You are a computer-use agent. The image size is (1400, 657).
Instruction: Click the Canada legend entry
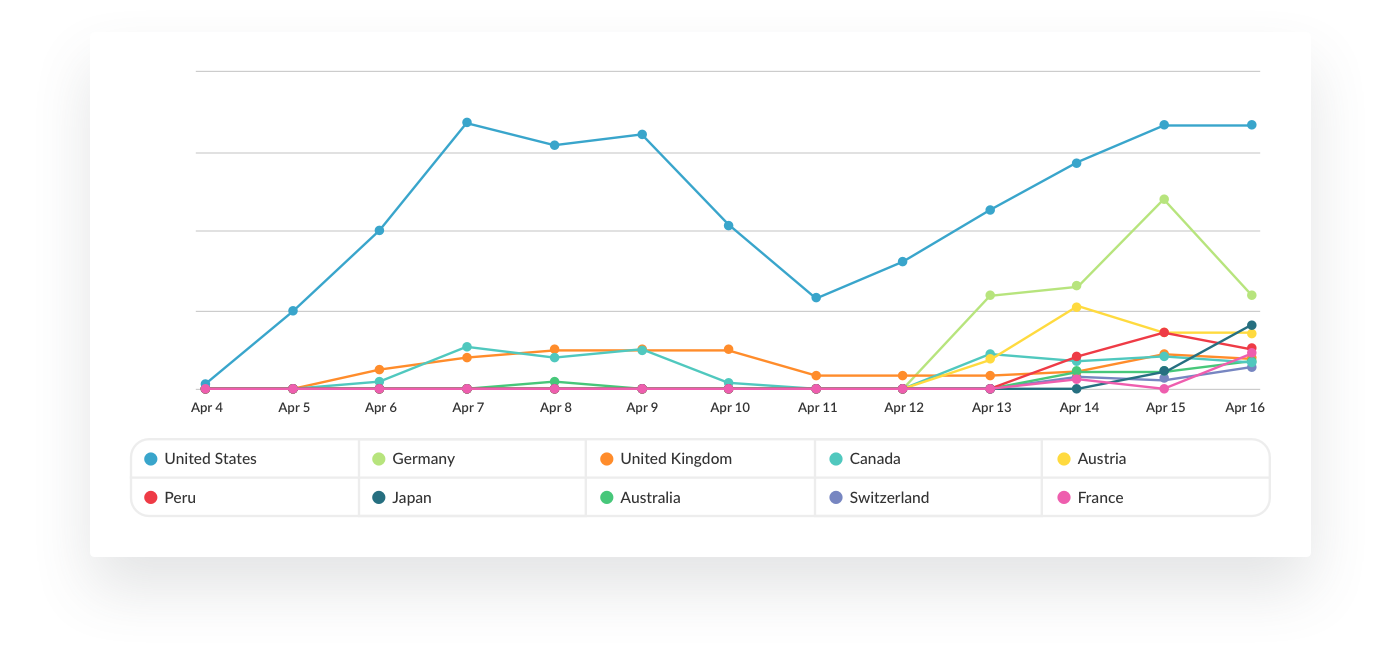pyautogui.click(x=874, y=459)
